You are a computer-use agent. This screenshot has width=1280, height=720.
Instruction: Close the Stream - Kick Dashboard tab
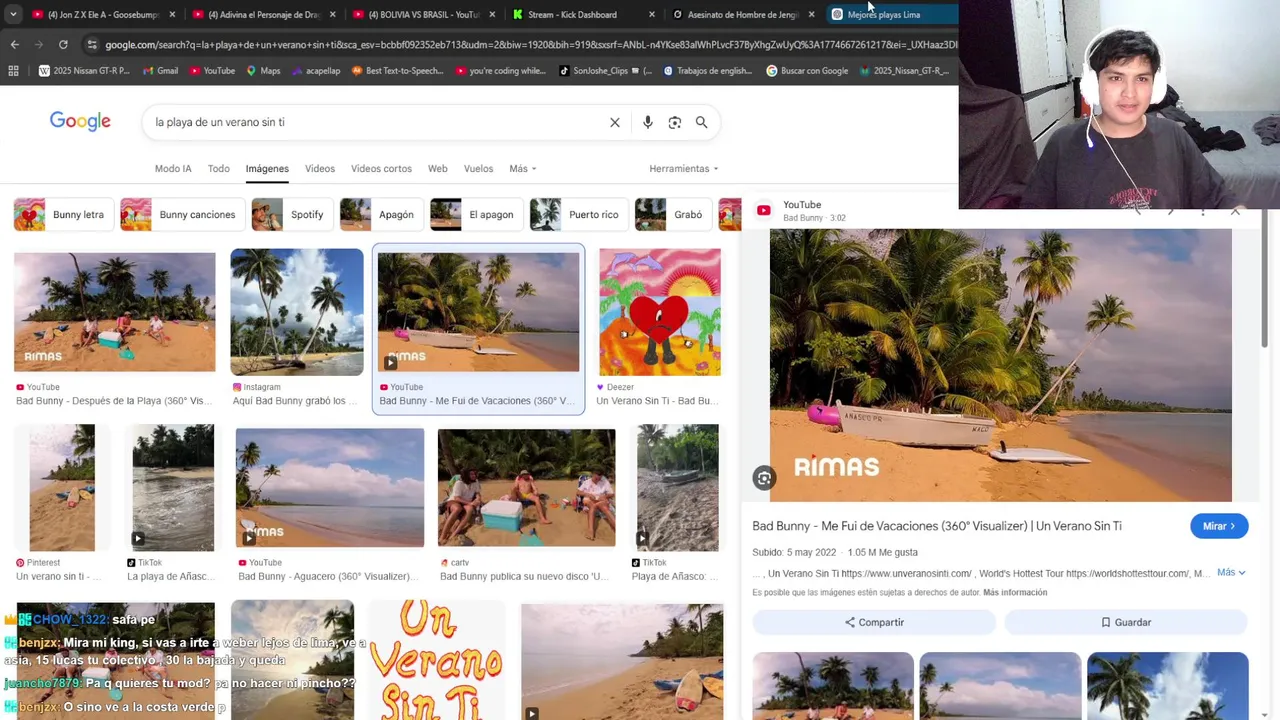[652, 14]
